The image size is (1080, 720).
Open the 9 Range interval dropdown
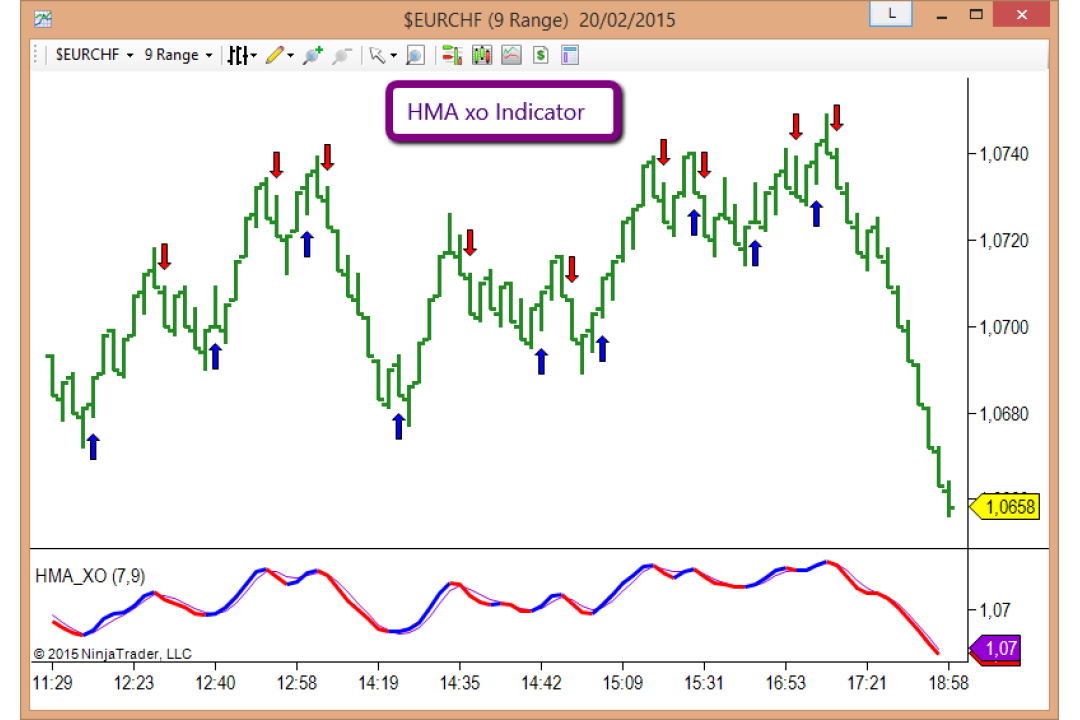tap(178, 55)
